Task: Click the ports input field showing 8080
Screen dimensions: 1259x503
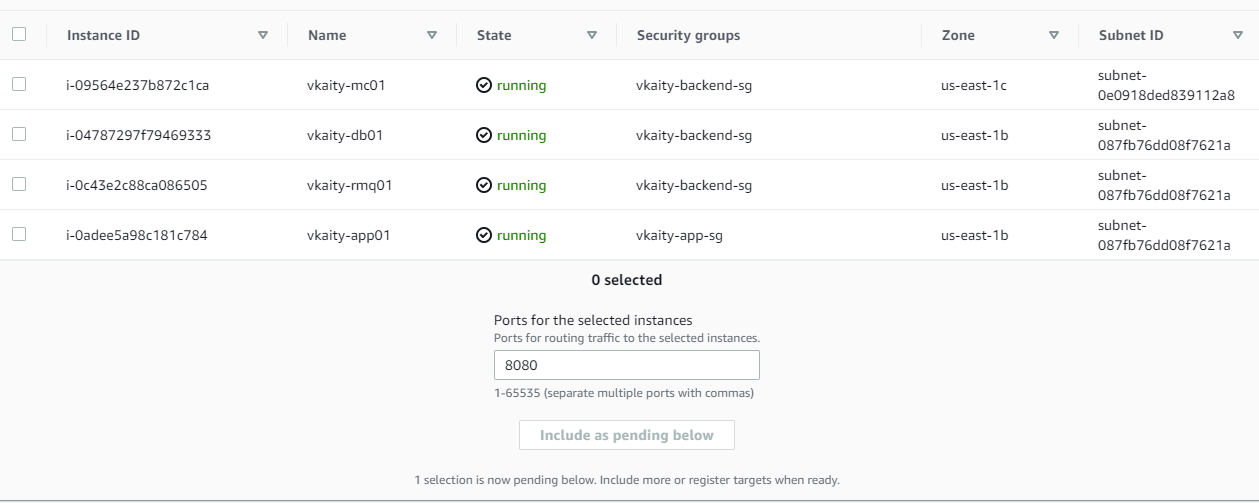Action: pyautogui.click(x=627, y=365)
